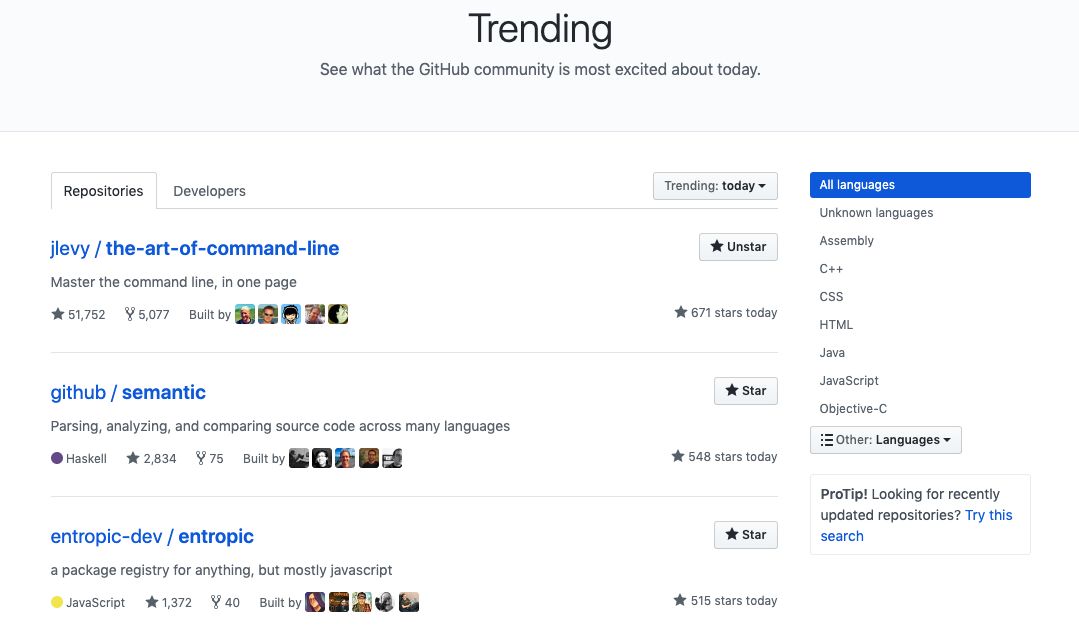Click the fork icon showing 5,077 forks
Screen dimensions: 1079x627
tap(130, 314)
